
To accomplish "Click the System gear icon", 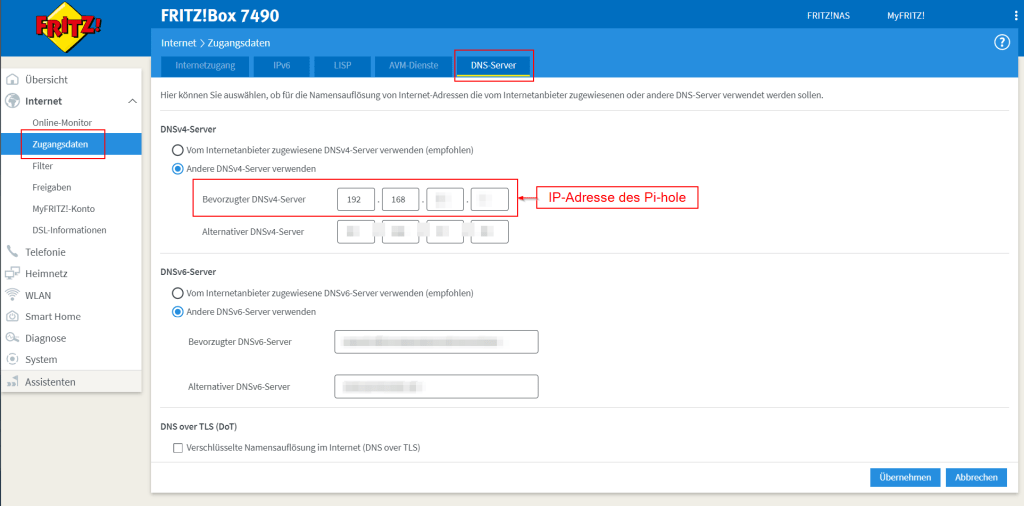I will tap(13, 359).
